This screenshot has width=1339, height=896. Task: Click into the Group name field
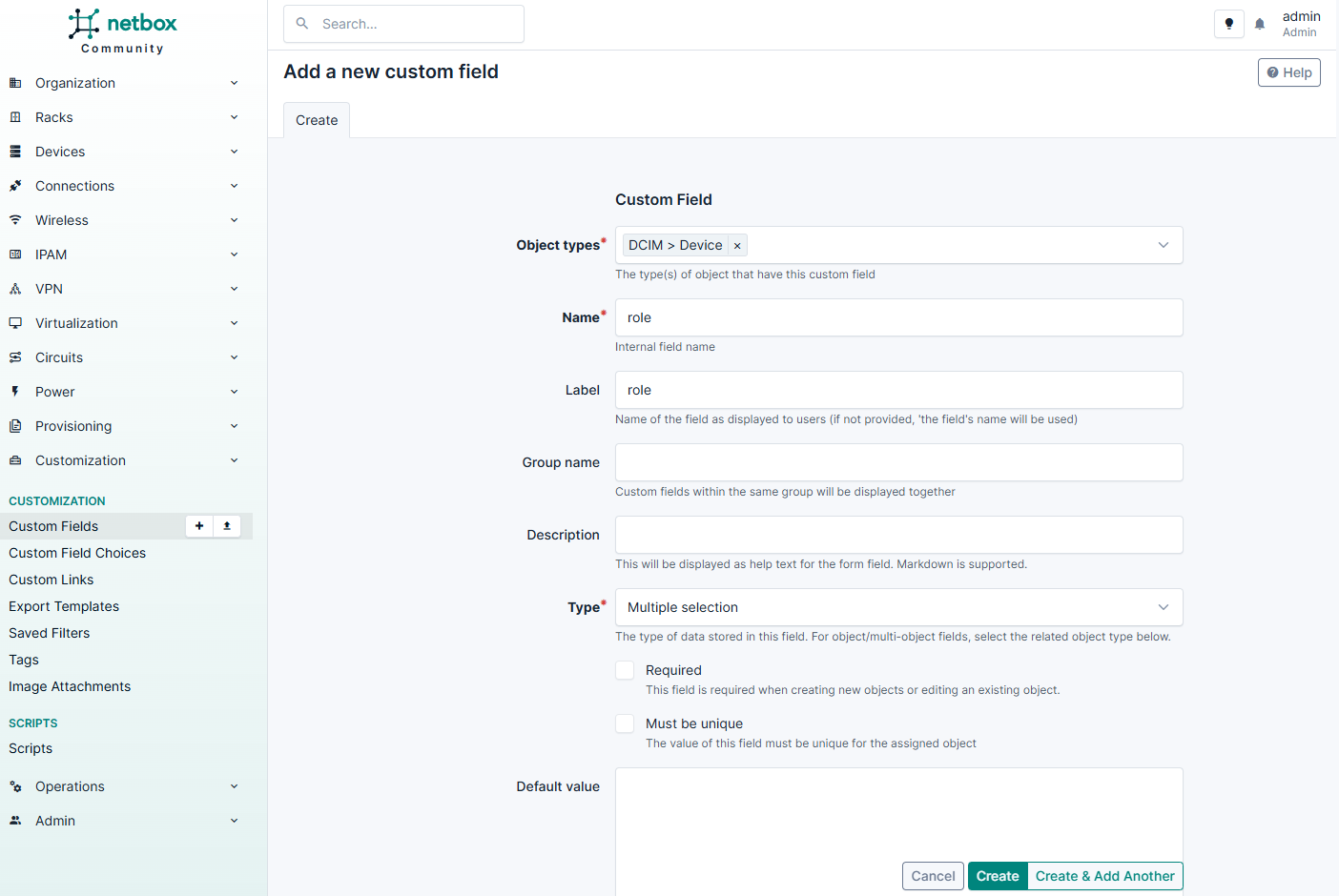pos(898,462)
